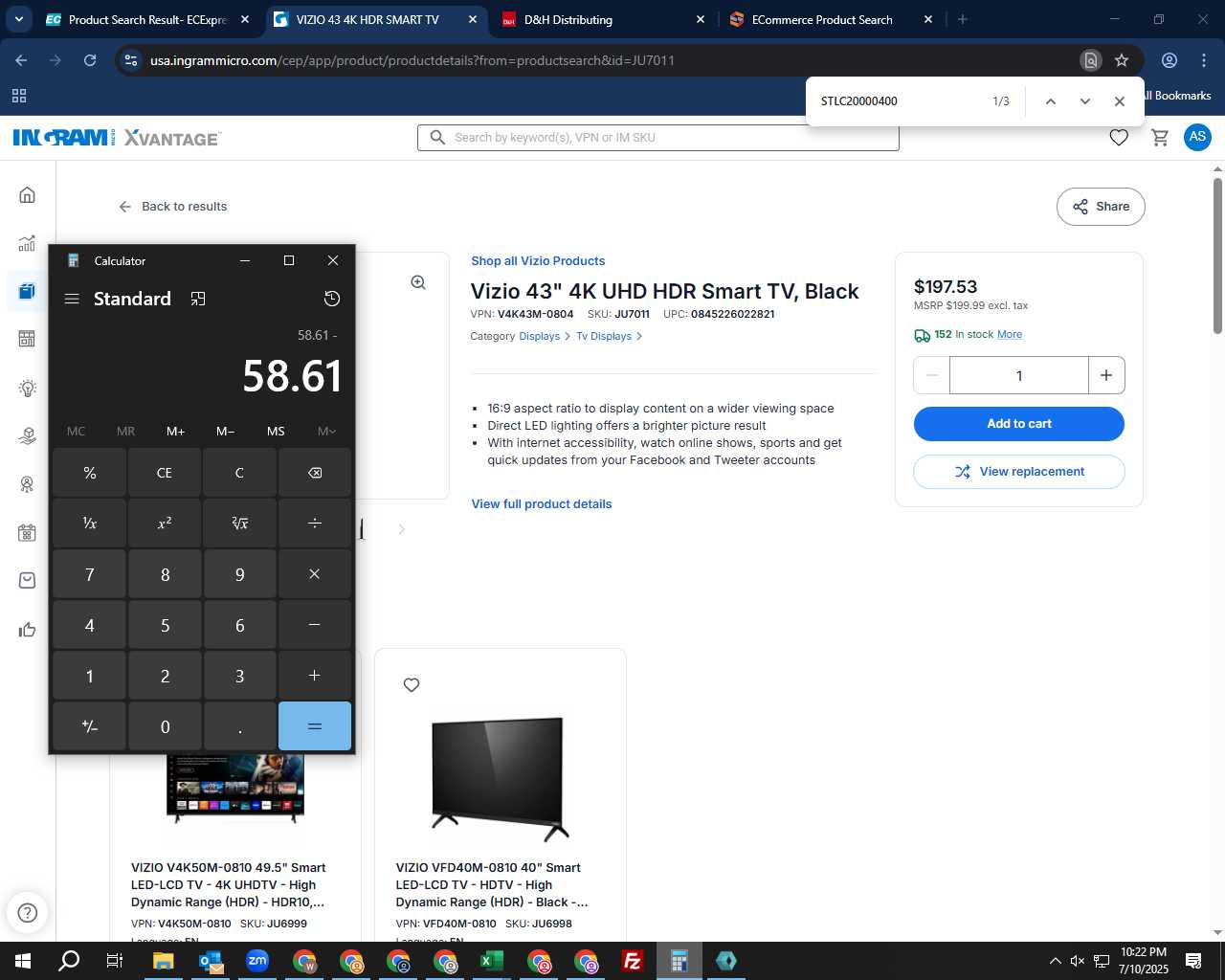Screen dimensions: 1225x980
Task: Click the x squared key
Action: pyautogui.click(x=165, y=523)
